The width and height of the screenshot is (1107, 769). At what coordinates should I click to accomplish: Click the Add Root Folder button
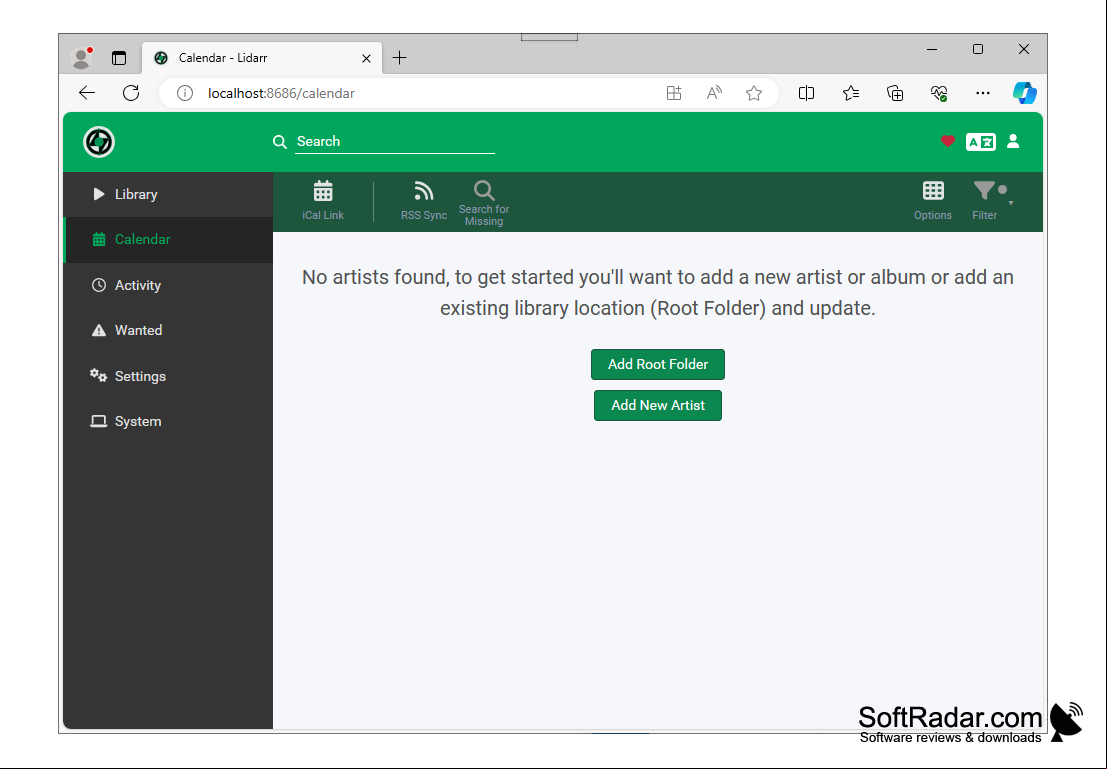(657, 364)
